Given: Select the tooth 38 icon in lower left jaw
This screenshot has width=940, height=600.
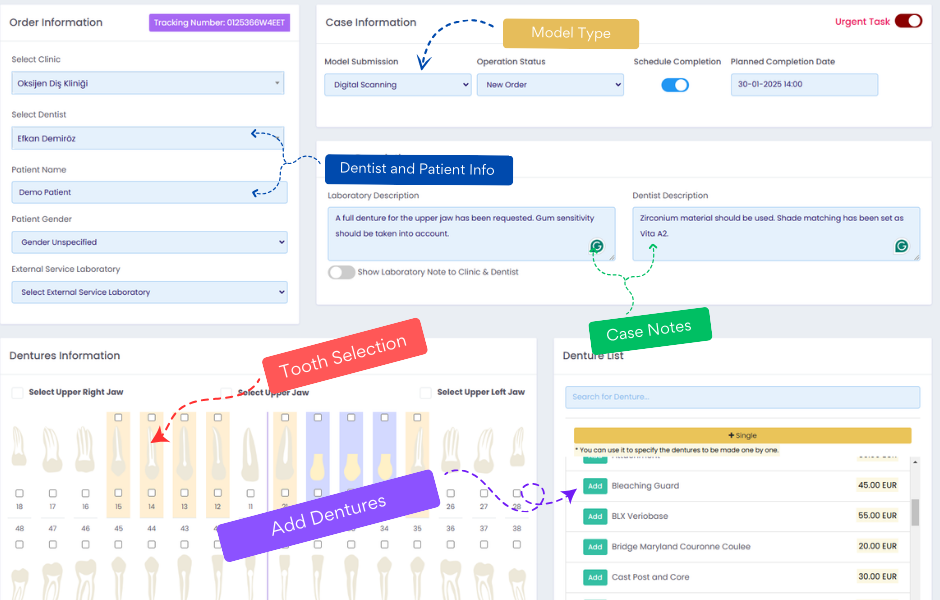Looking at the screenshot, I should [517, 580].
